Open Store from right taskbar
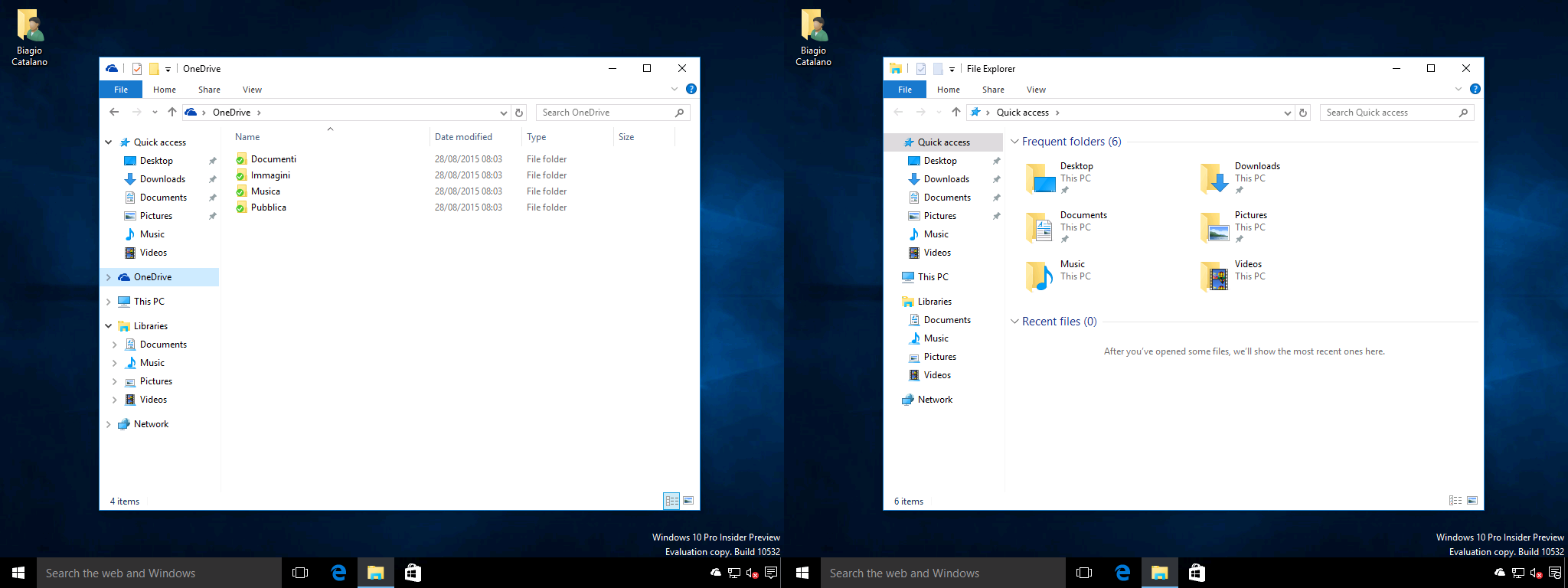This screenshot has height=588, width=1568. pos(1197,573)
